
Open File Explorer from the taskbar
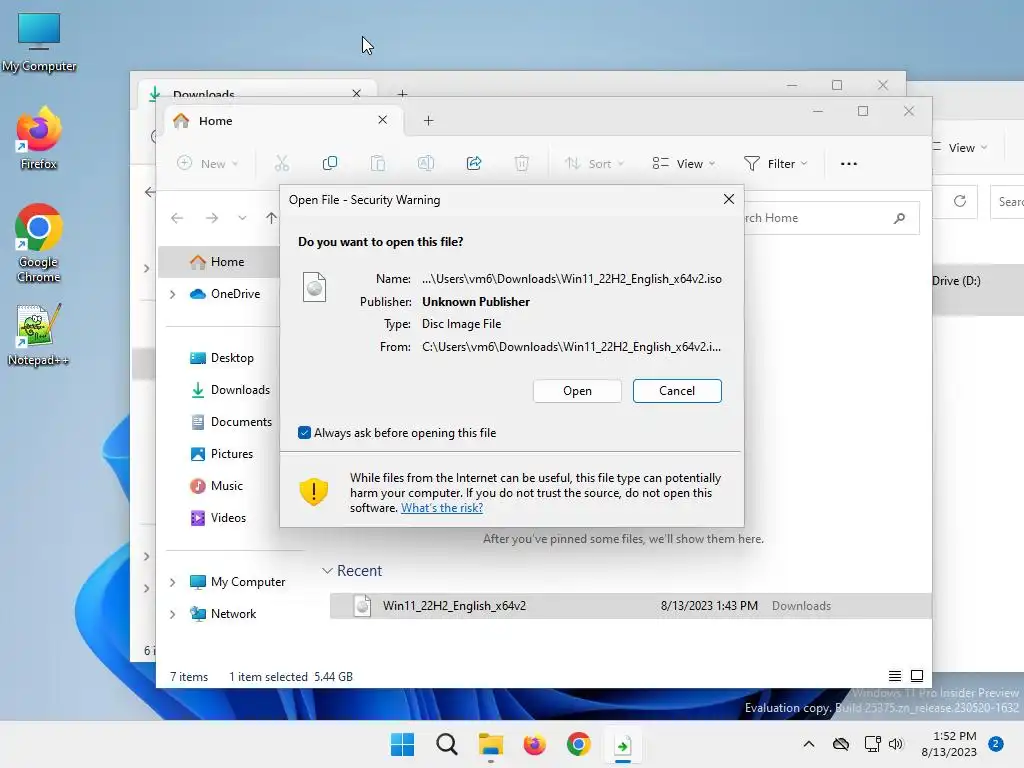tap(490, 744)
